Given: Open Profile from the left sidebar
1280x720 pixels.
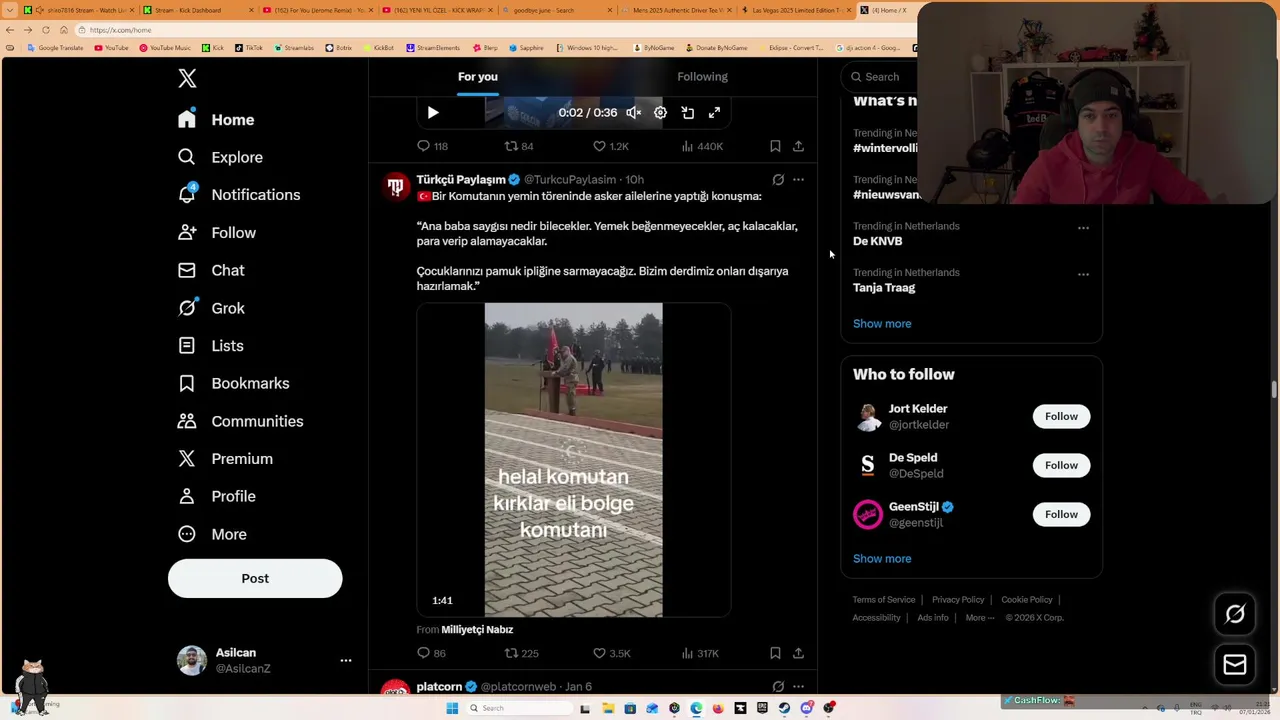Looking at the screenshot, I should (x=217, y=496).
